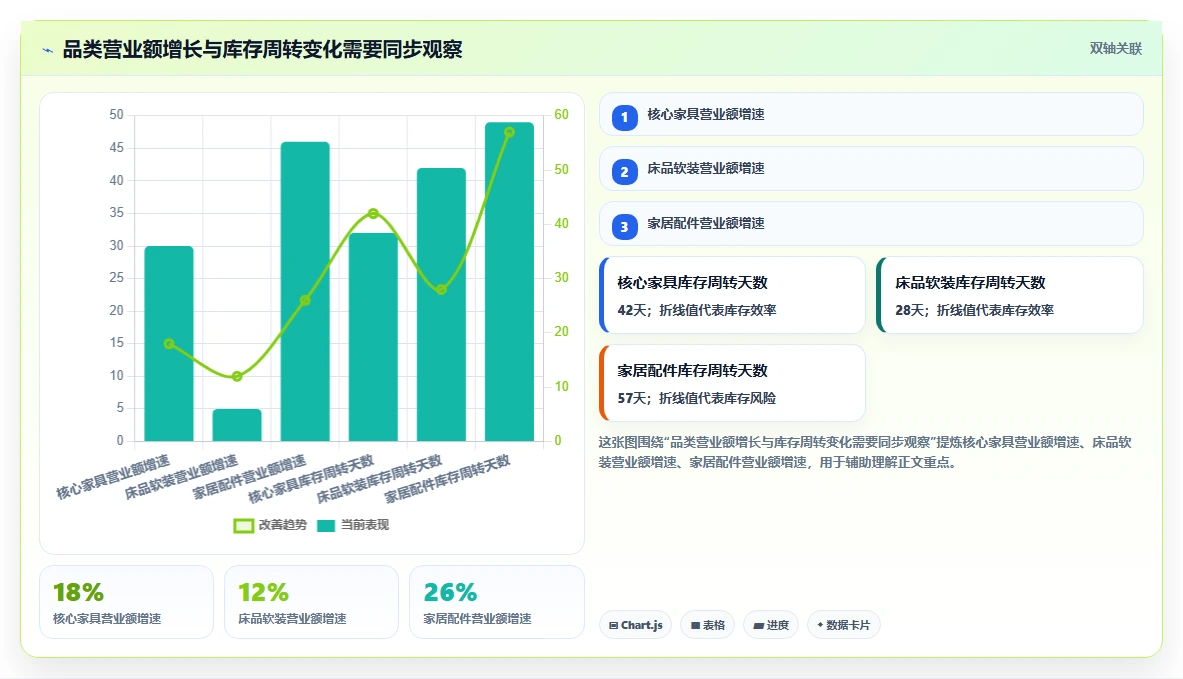
Task: Click the 当前表现 legend label
Action: coord(364,525)
